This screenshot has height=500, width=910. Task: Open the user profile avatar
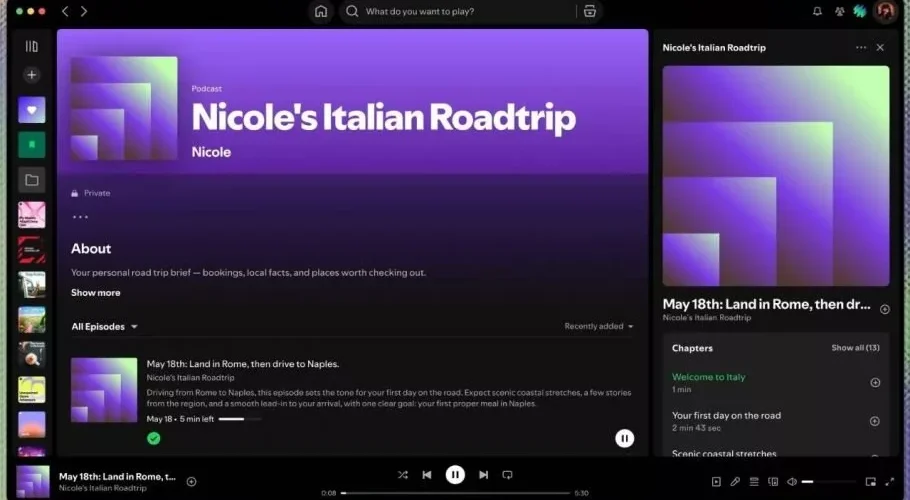885,11
